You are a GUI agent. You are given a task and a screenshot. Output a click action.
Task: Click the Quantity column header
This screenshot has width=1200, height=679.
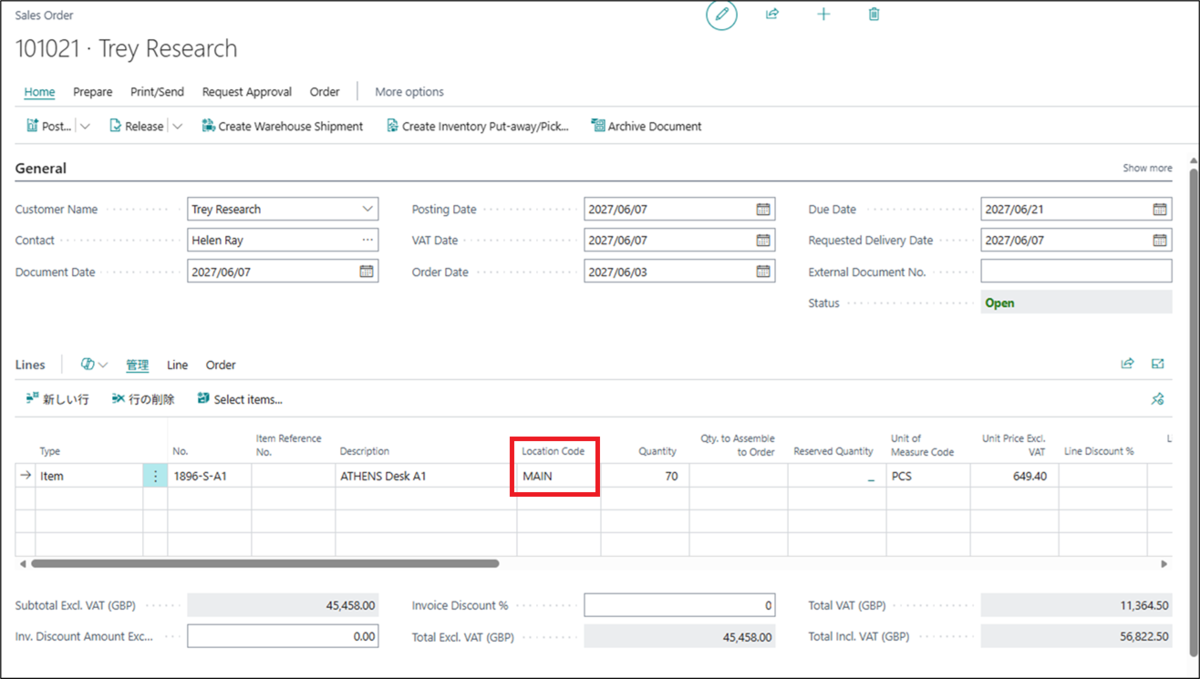657,452
